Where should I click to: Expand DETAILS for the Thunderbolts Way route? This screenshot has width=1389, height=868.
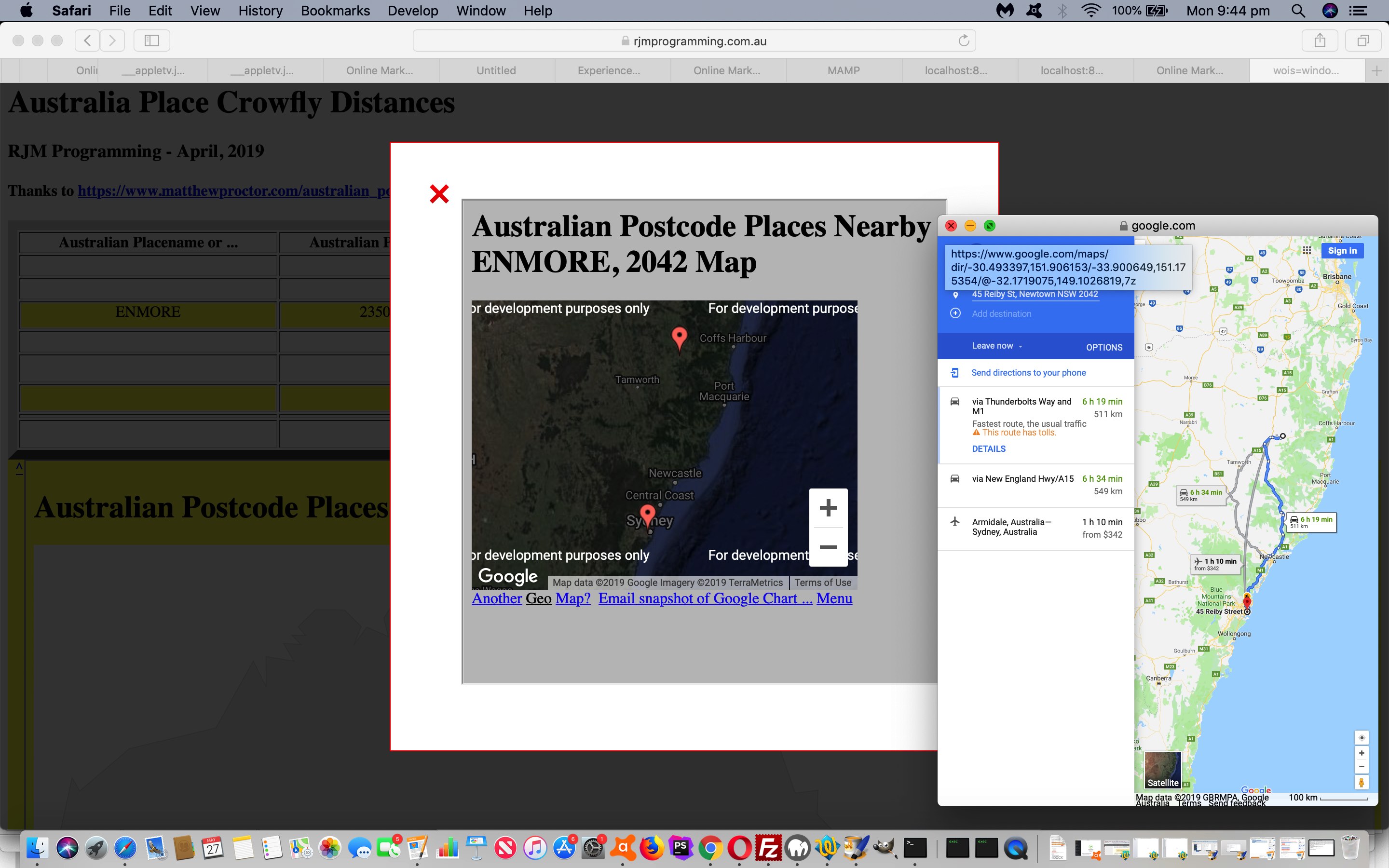tap(988, 449)
